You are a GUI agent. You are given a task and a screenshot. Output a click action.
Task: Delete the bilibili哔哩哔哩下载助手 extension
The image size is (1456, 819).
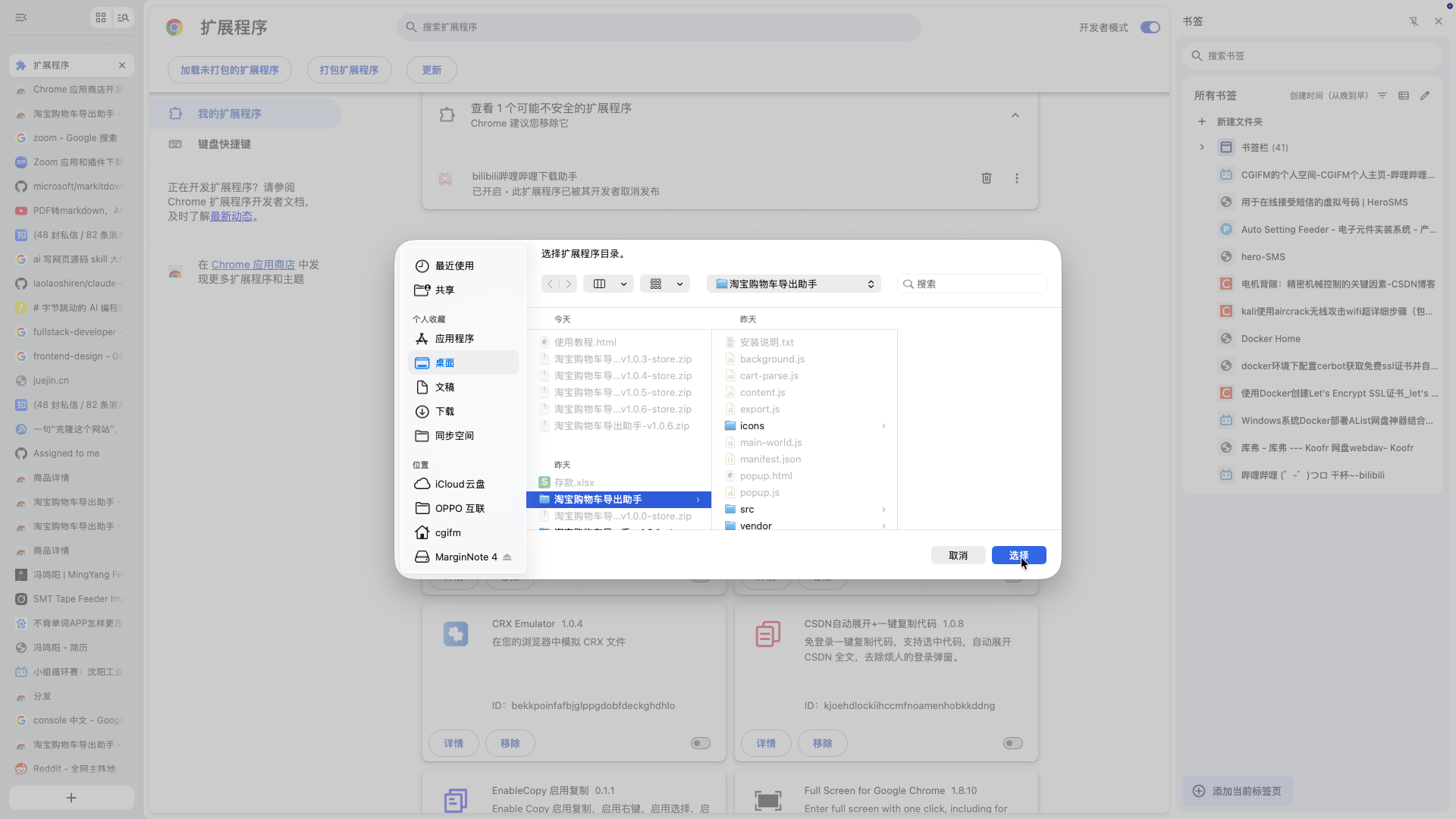[x=987, y=178]
